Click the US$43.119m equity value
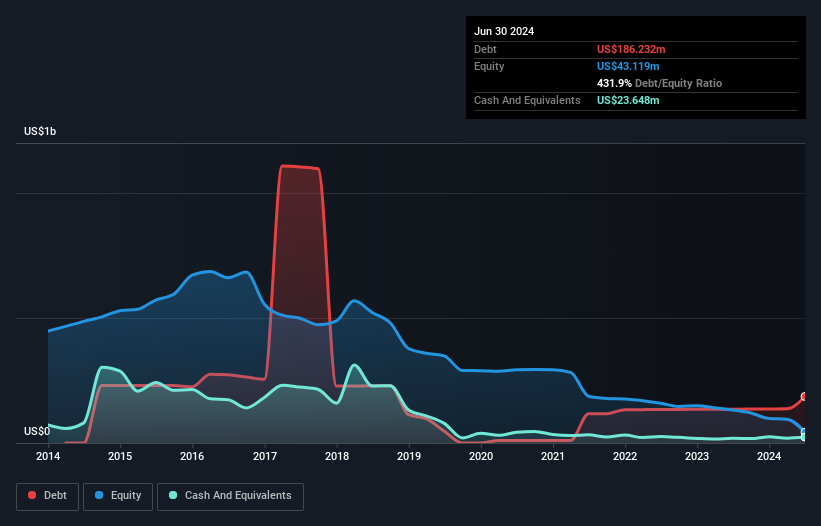This screenshot has height=526, width=821. click(628, 66)
